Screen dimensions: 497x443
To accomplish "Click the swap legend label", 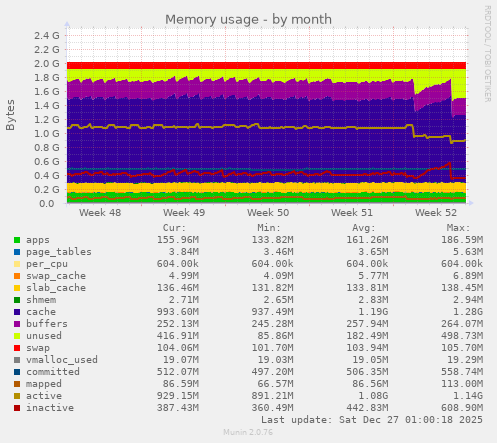I will 38,348.
